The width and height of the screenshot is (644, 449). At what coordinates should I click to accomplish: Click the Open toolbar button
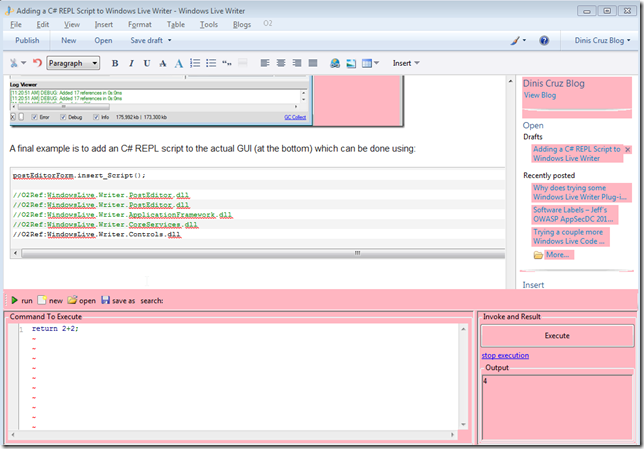103,40
